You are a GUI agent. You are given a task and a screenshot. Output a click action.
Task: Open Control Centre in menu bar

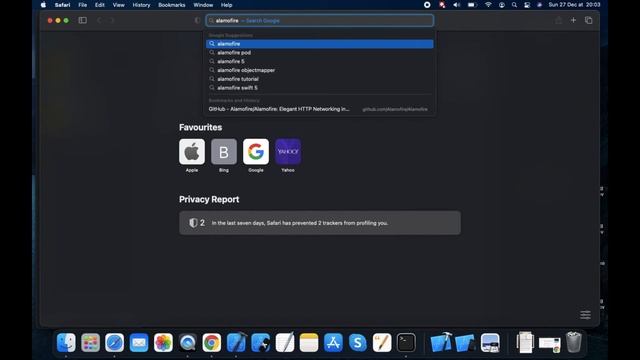527,5
